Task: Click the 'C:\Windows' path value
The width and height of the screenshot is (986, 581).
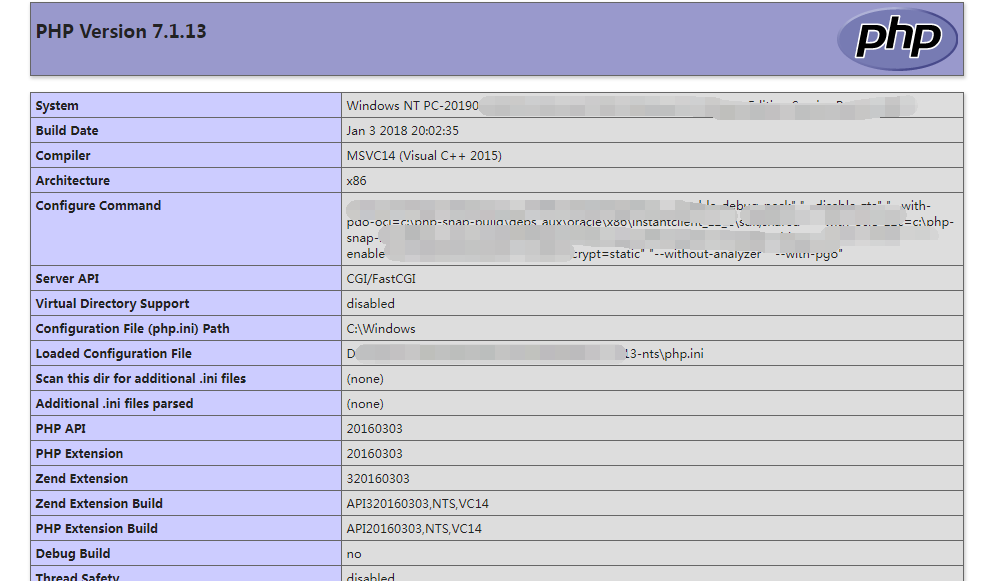Action: [381, 329]
